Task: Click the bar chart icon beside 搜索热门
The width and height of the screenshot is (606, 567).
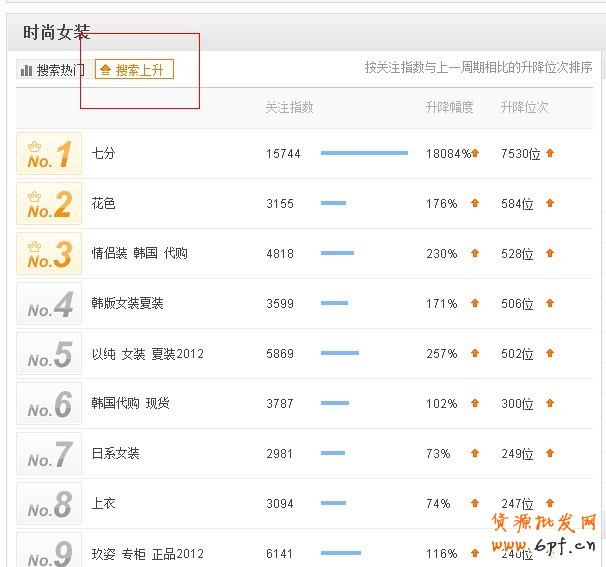Action: pos(27,70)
